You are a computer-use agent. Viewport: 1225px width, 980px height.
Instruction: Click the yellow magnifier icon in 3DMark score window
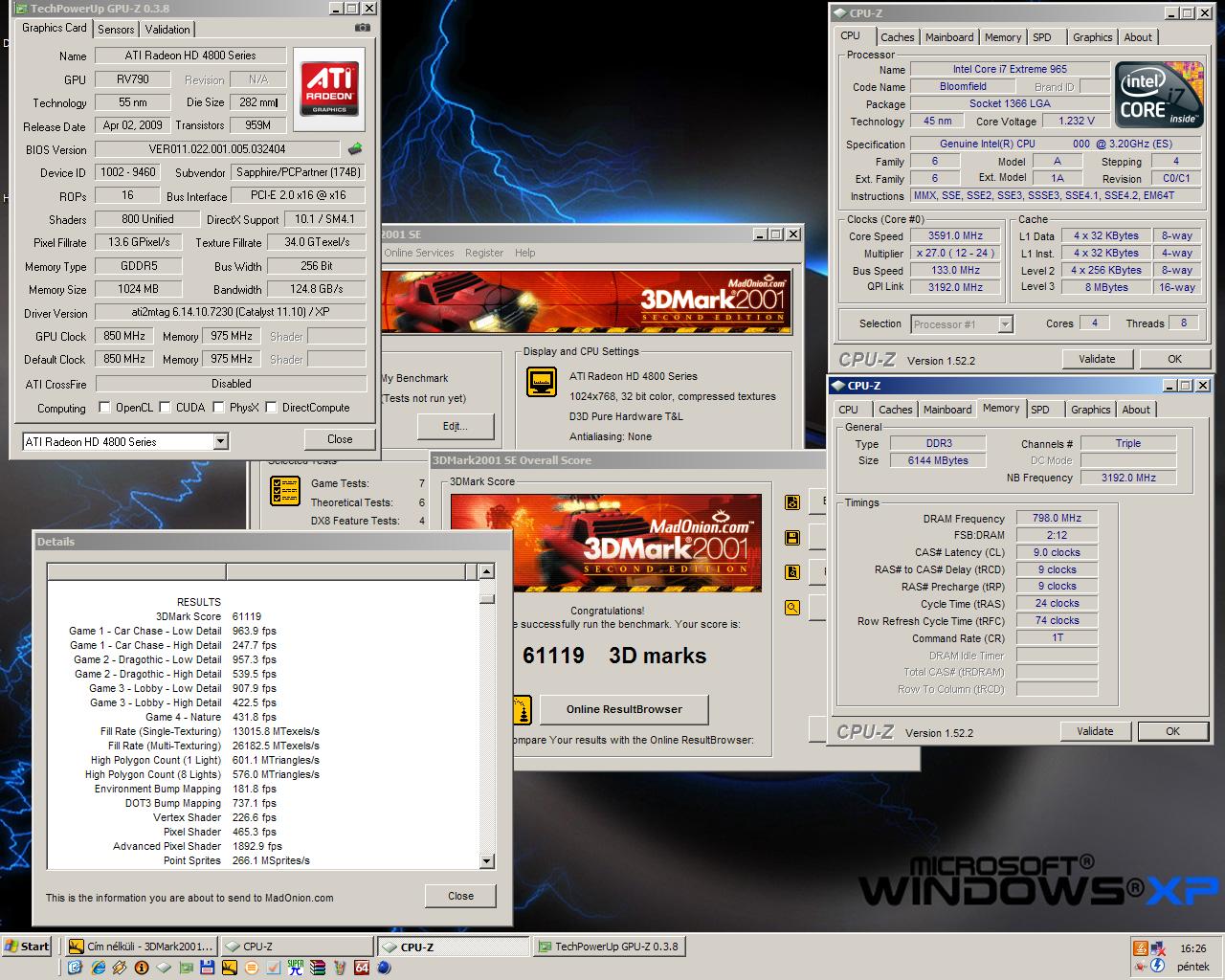pyautogui.click(x=792, y=607)
